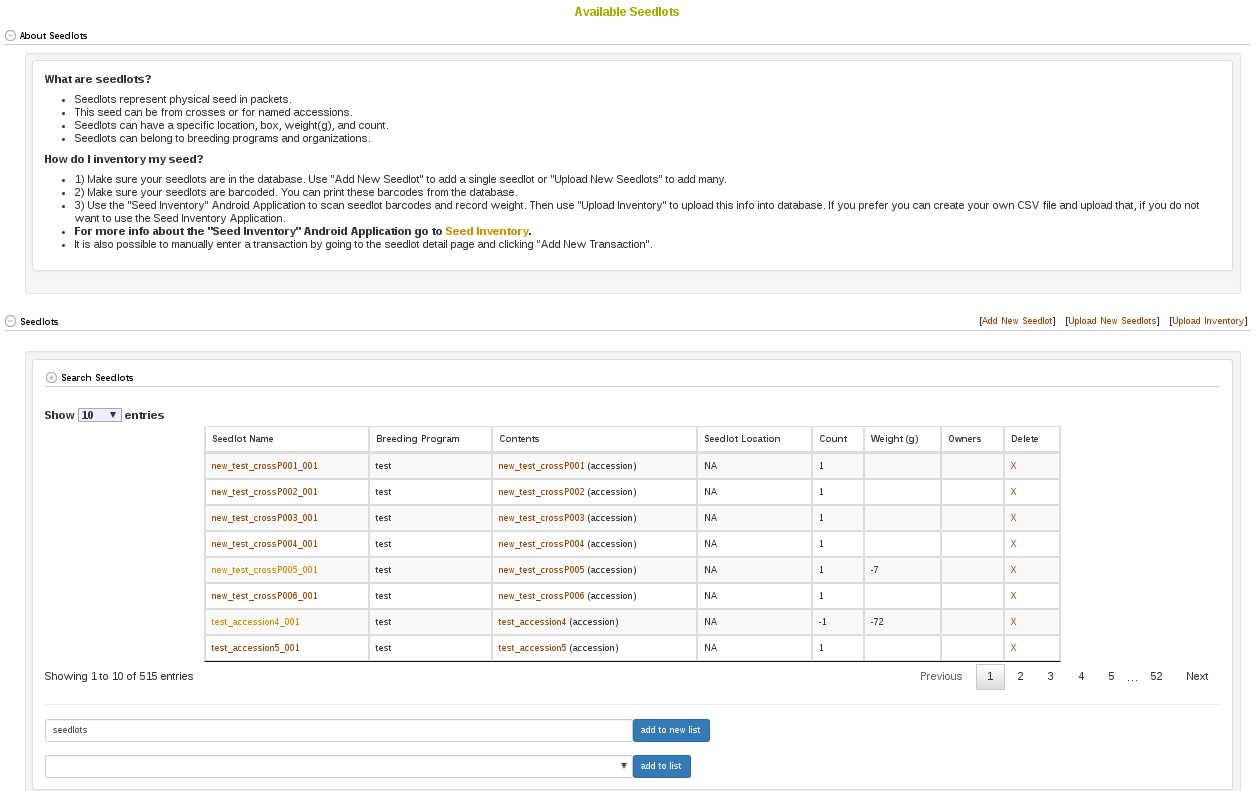Open seedlot new_test_crossP005_001
This screenshot has height=791, width=1256.
(264, 570)
